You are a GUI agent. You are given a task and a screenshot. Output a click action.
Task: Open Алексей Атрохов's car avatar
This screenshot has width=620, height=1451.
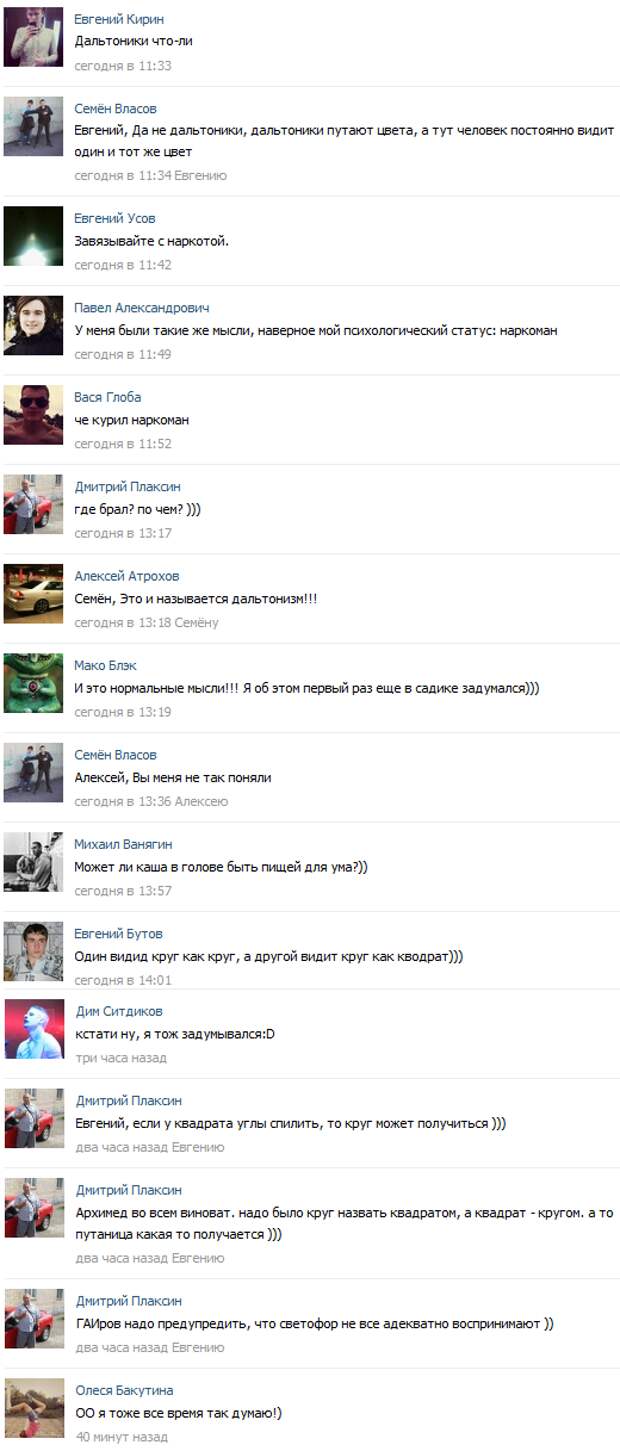click(33, 594)
